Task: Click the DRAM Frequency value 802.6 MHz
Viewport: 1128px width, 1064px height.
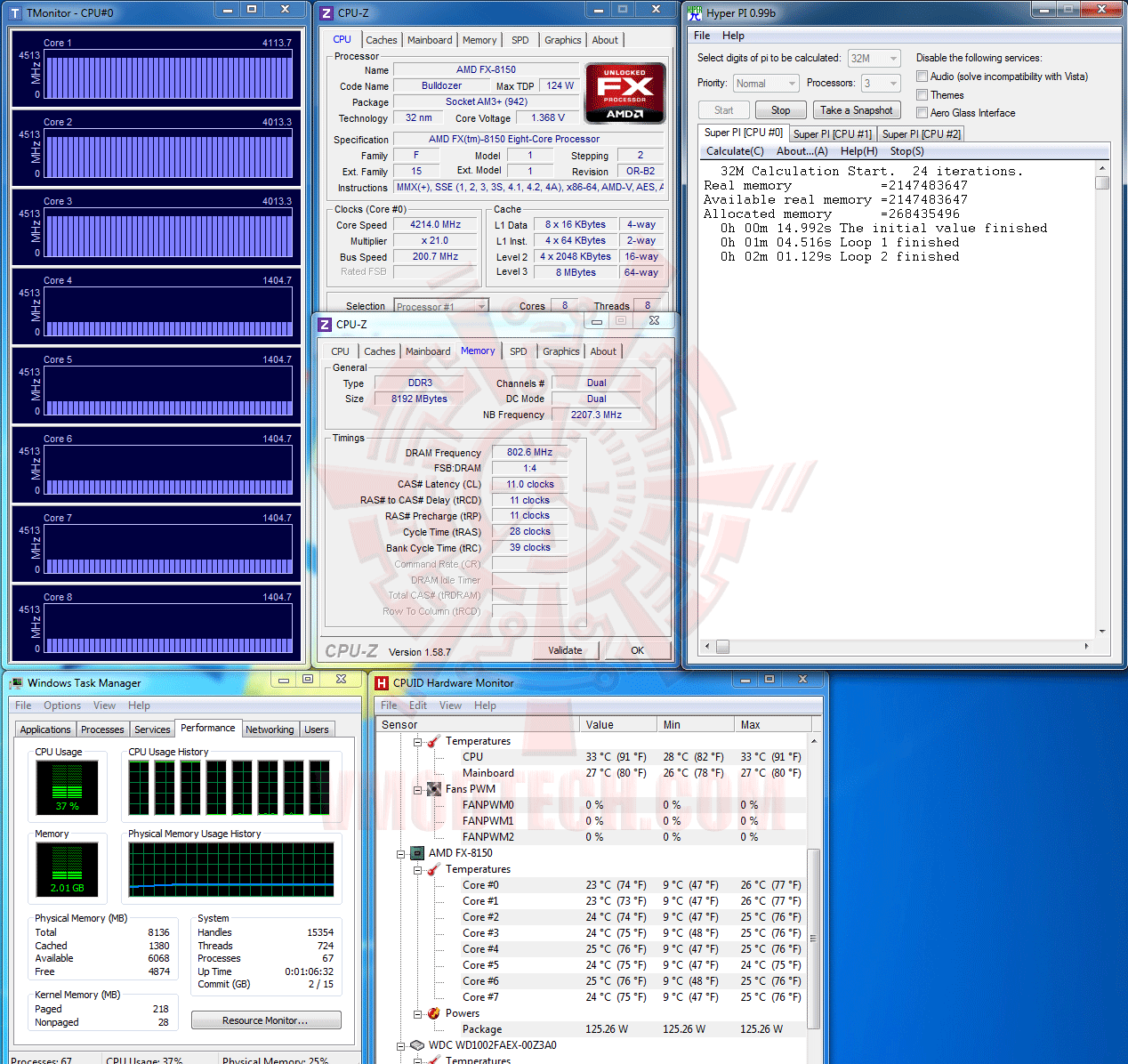Action: [530, 453]
